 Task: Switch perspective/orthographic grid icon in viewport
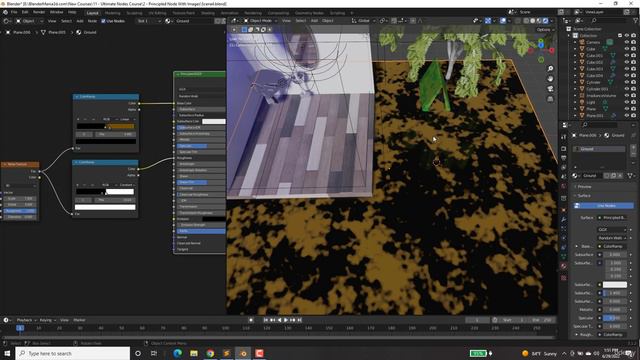click(x=550, y=98)
